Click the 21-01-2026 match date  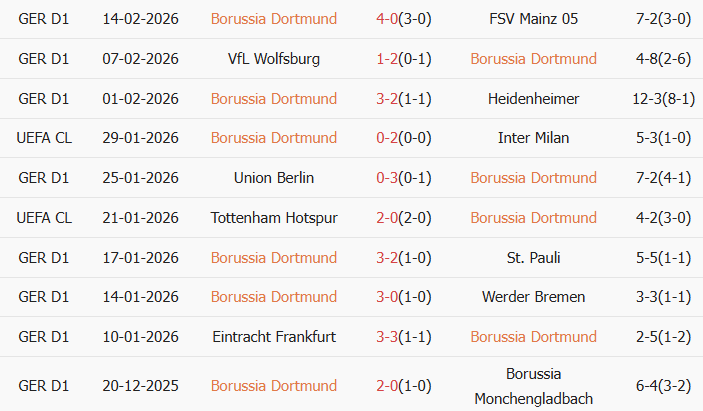click(141, 218)
